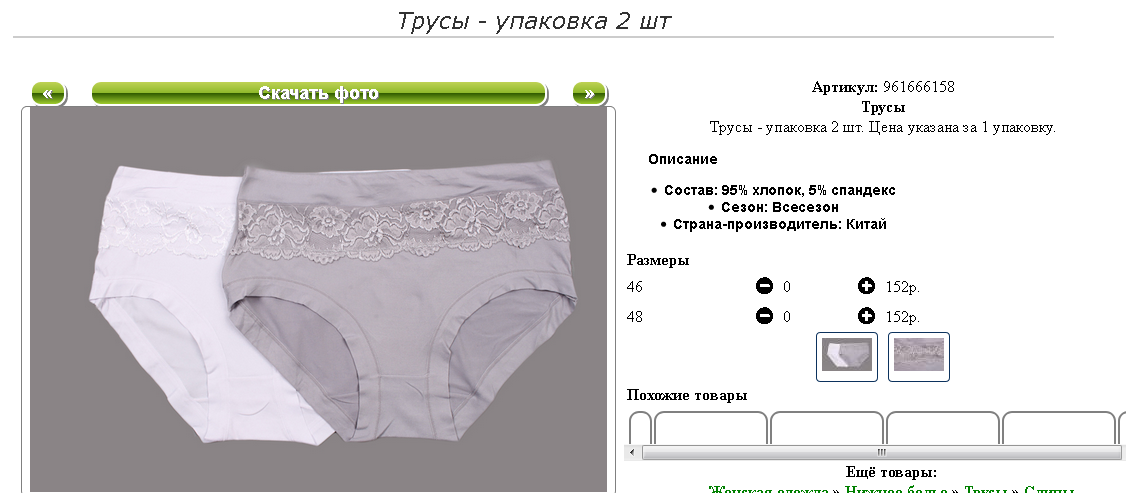Go to previous photo with « button
Screen dimensions: 1126x493
[x=48, y=94]
